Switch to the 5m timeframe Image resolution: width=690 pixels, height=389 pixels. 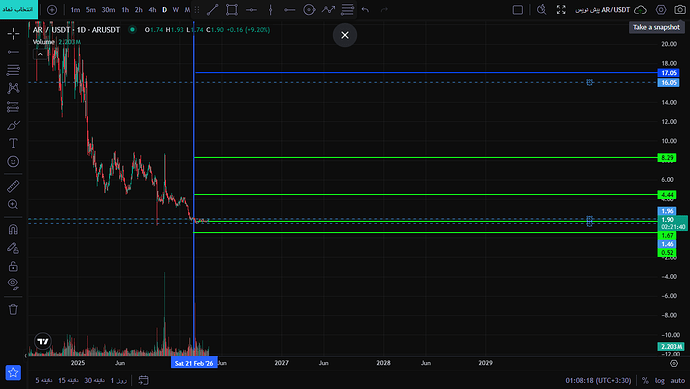pos(91,10)
